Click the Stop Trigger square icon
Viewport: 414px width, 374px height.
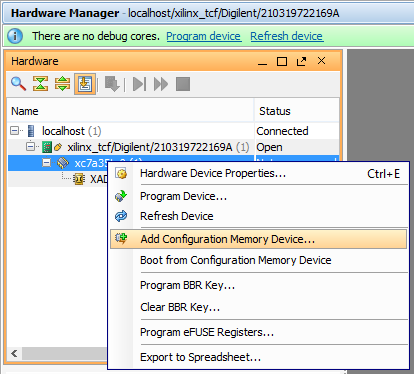[183, 84]
